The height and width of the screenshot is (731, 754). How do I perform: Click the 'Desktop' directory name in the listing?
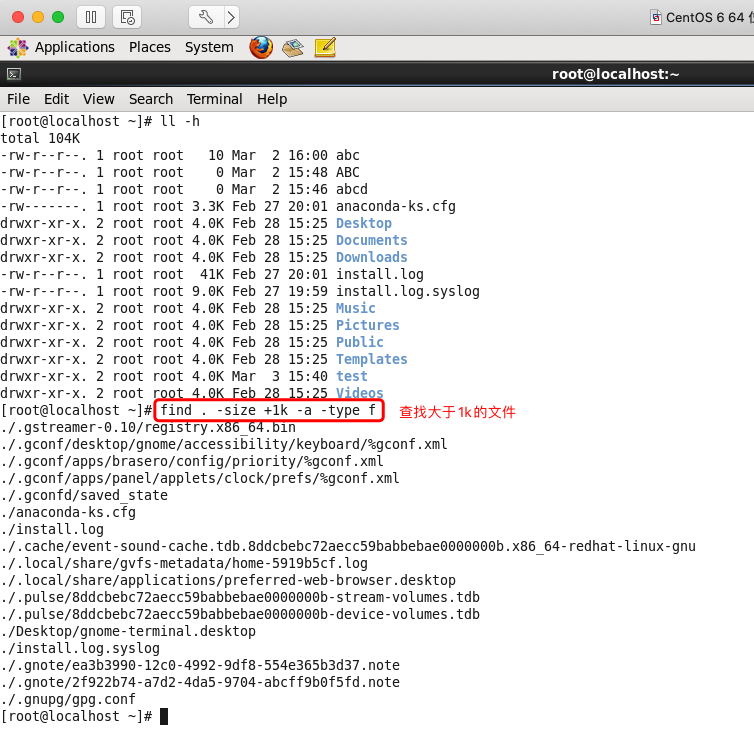click(x=364, y=223)
